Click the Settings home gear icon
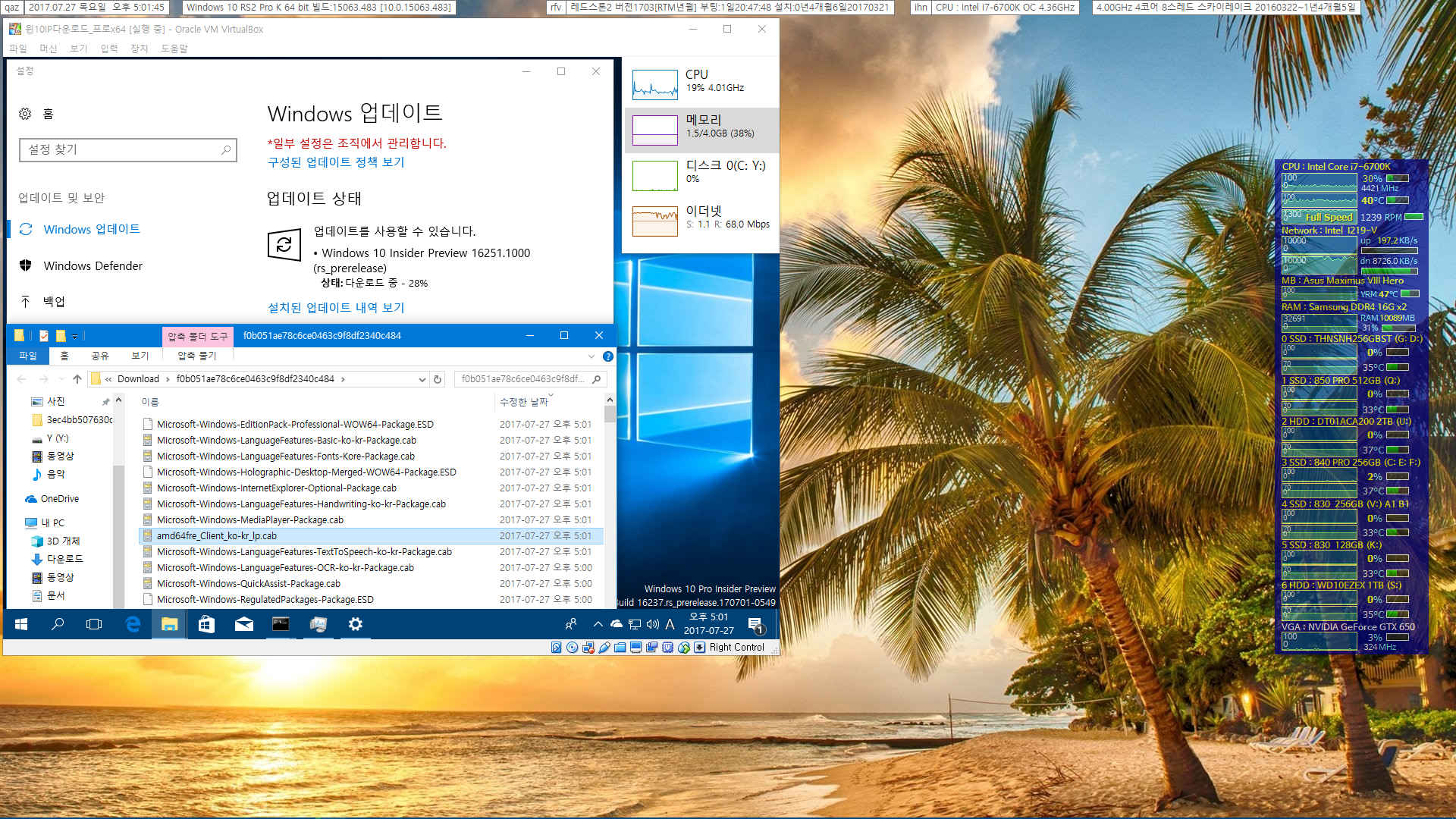Image resolution: width=1456 pixels, height=819 pixels. 25,114
